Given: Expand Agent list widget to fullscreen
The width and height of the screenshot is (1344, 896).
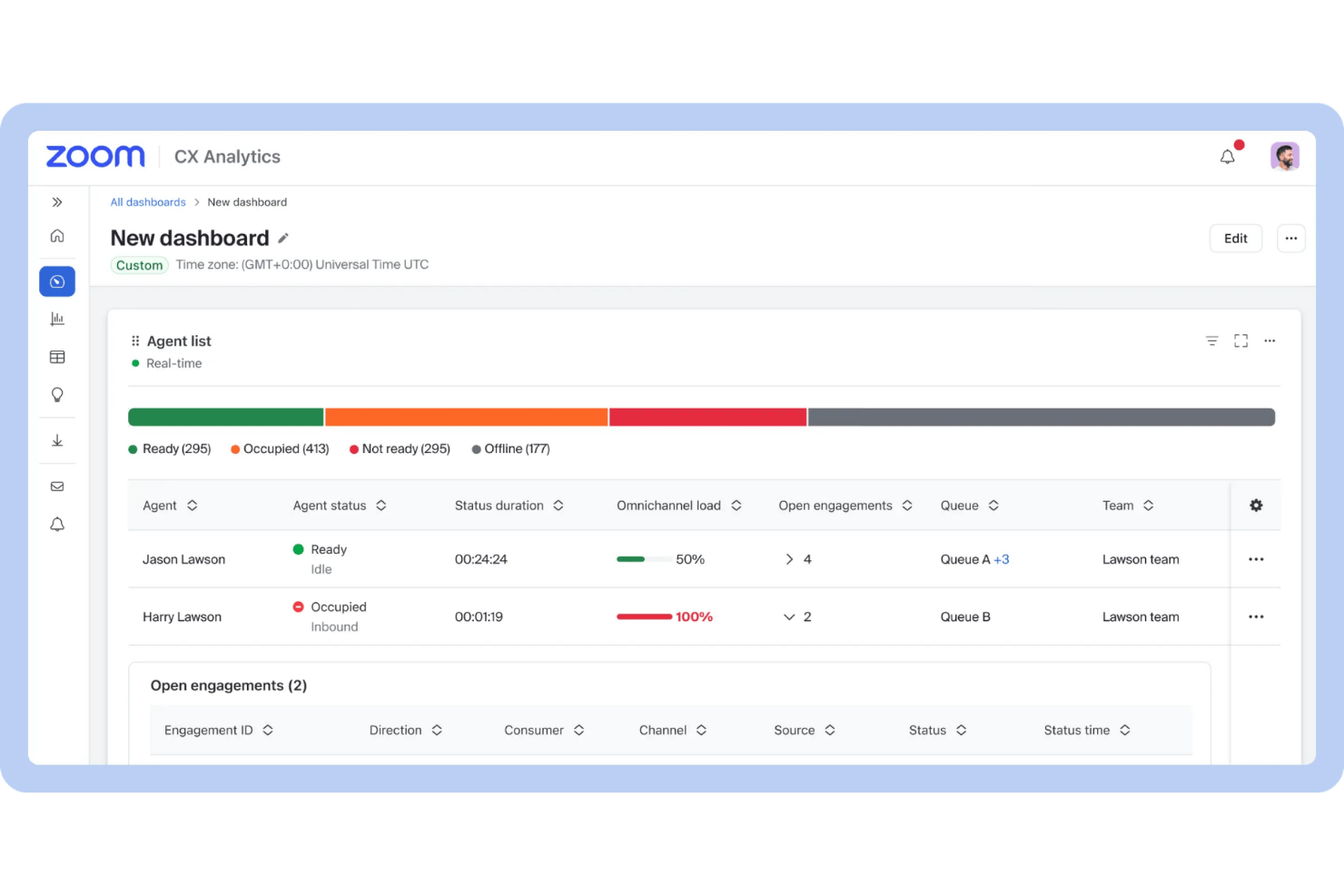Looking at the screenshot, I should coord(1241,341).
